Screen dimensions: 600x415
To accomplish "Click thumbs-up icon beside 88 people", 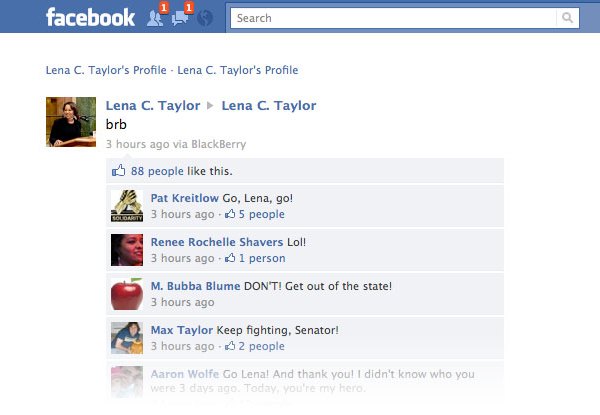I will pos(119,171).
